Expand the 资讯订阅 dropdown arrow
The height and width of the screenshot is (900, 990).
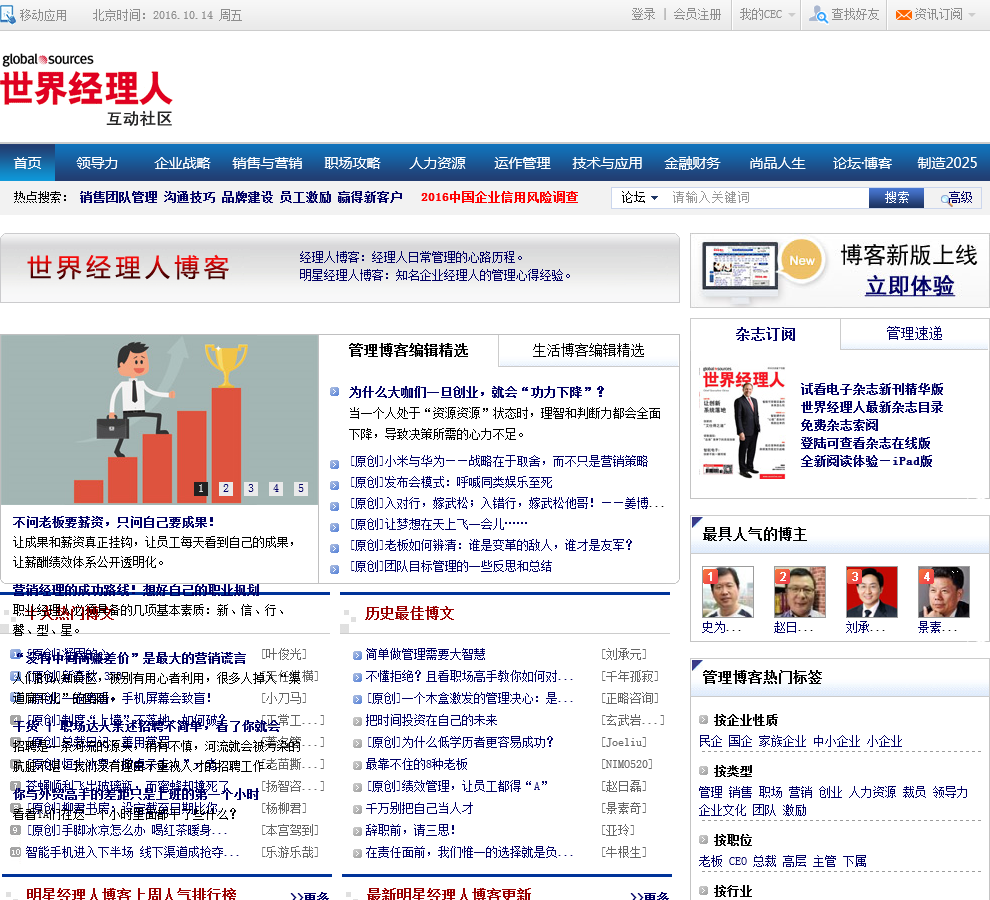click(972, 15)
